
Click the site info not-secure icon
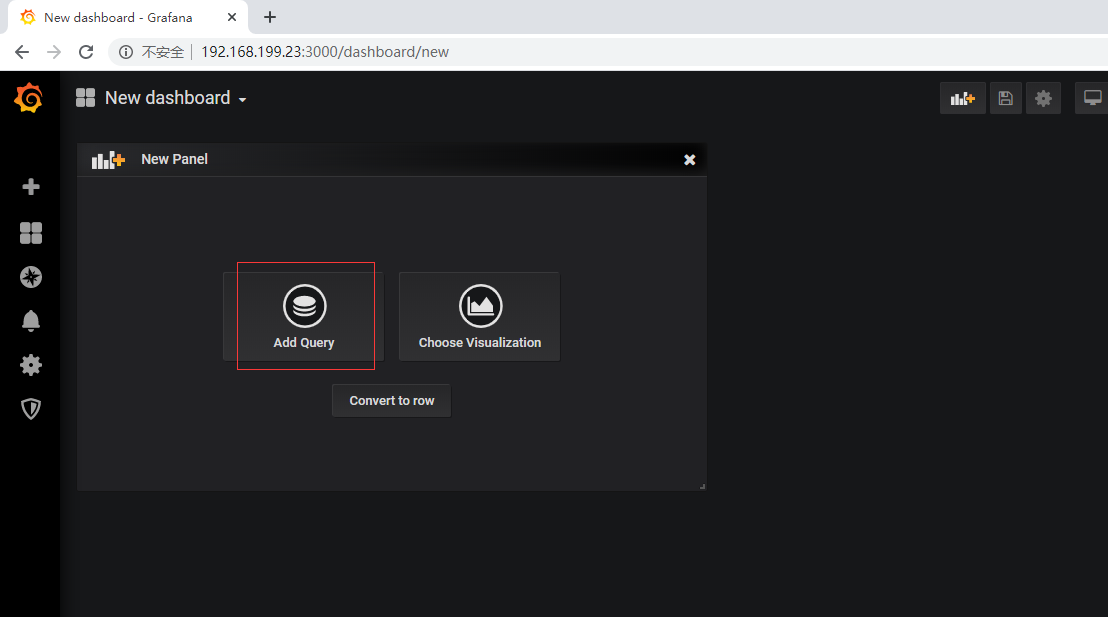pos(126,52)
